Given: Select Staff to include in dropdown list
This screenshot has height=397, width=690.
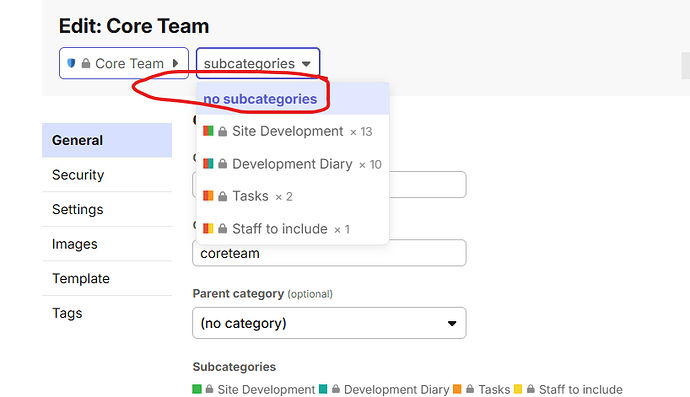Looking at the screenshot, I should point(293,229).
